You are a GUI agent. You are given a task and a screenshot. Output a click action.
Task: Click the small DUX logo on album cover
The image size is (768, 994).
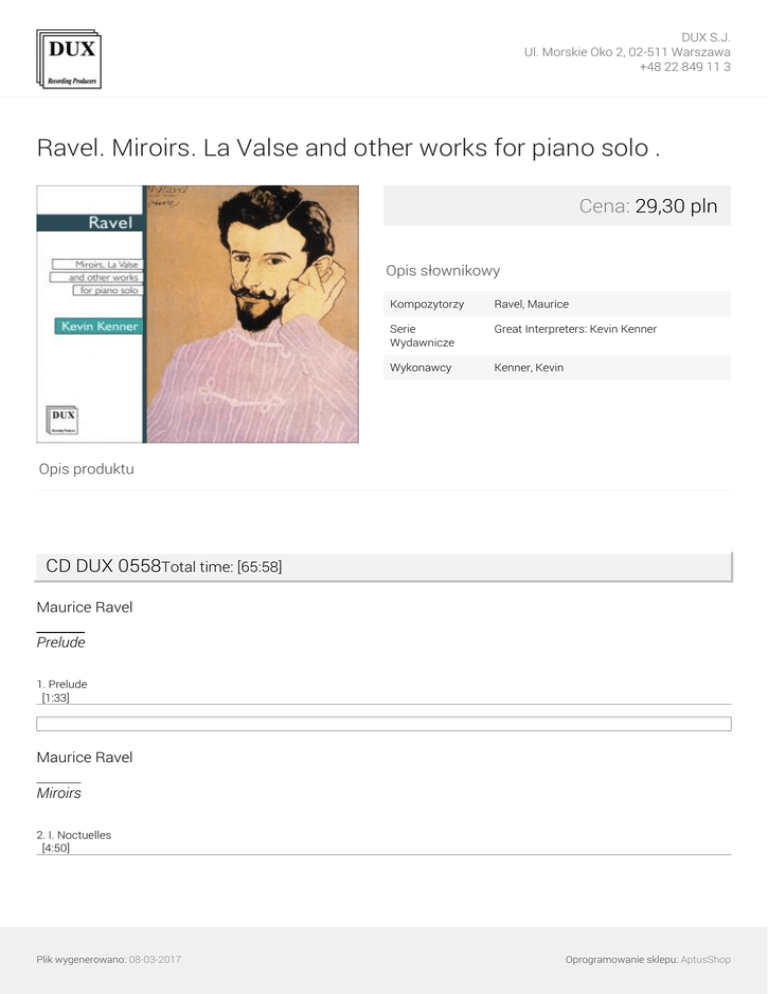pyautogui.click(x=61, y=422)
